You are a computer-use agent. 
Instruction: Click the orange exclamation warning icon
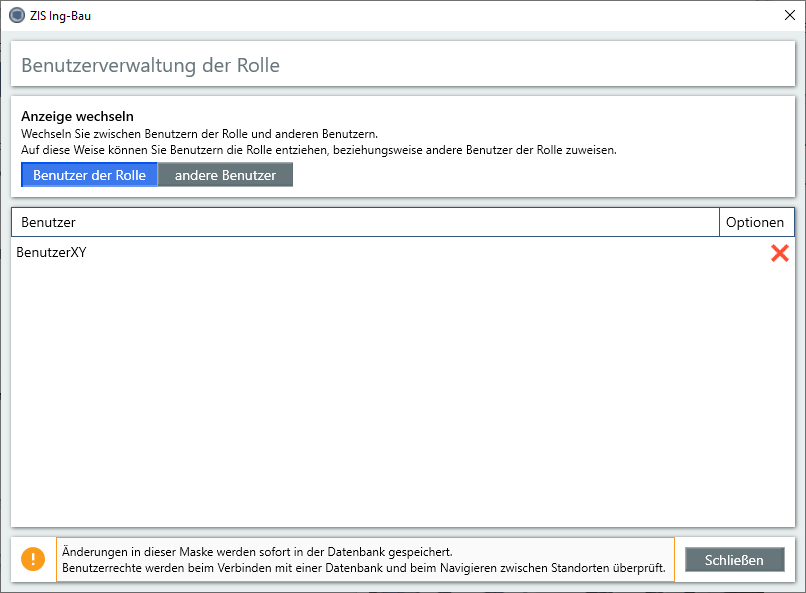click(x=33, y=559)
